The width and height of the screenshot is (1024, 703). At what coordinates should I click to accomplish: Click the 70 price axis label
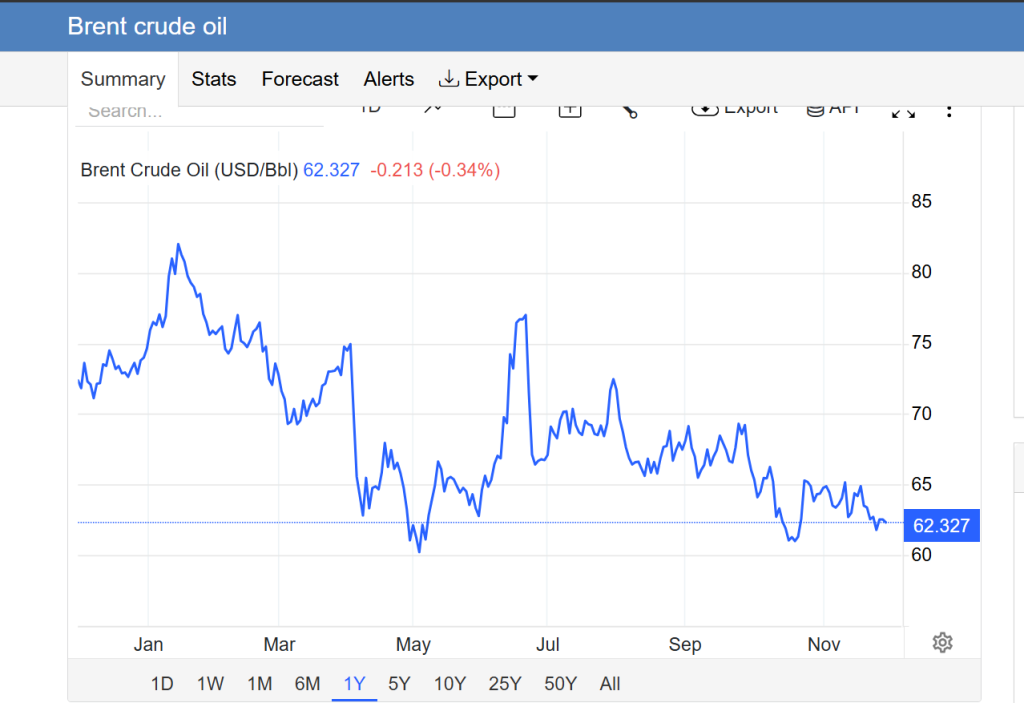(x=921, y=414)
